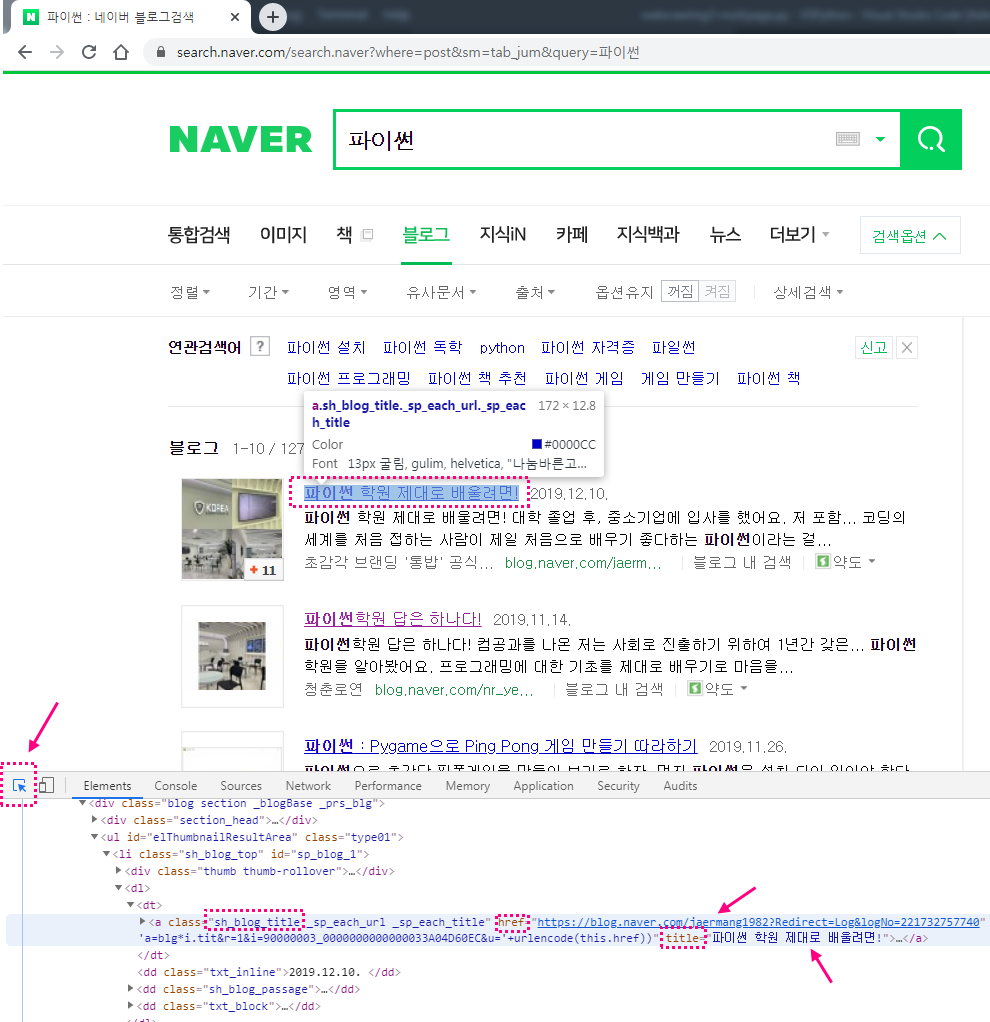This screenshot has height=1022, width=990.
Task: Open the browser home page icon
Action: click(121, 52)
